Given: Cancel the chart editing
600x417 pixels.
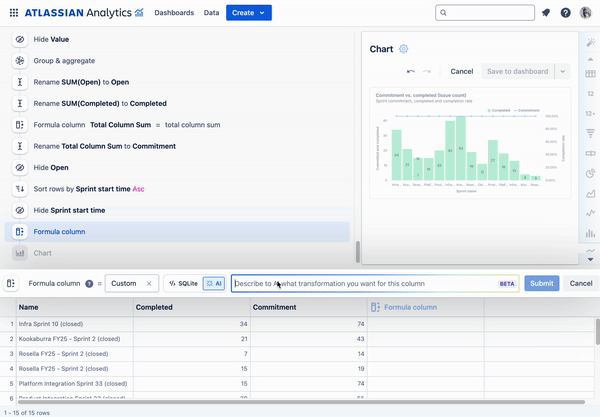Looking at the screenshot, I should tap(461, 72).
